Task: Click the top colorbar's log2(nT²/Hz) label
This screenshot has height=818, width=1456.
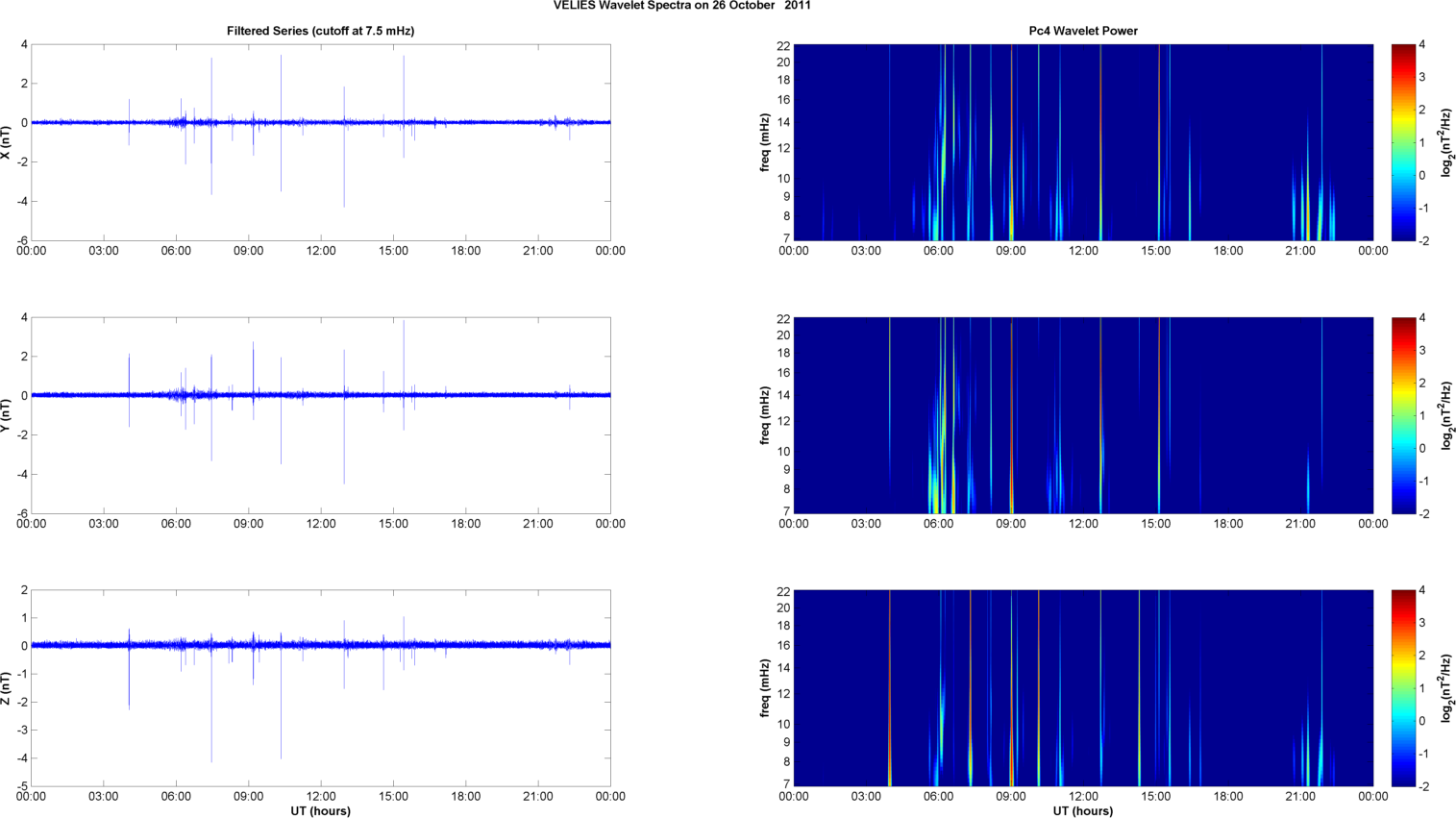Action: (1445, 142)
